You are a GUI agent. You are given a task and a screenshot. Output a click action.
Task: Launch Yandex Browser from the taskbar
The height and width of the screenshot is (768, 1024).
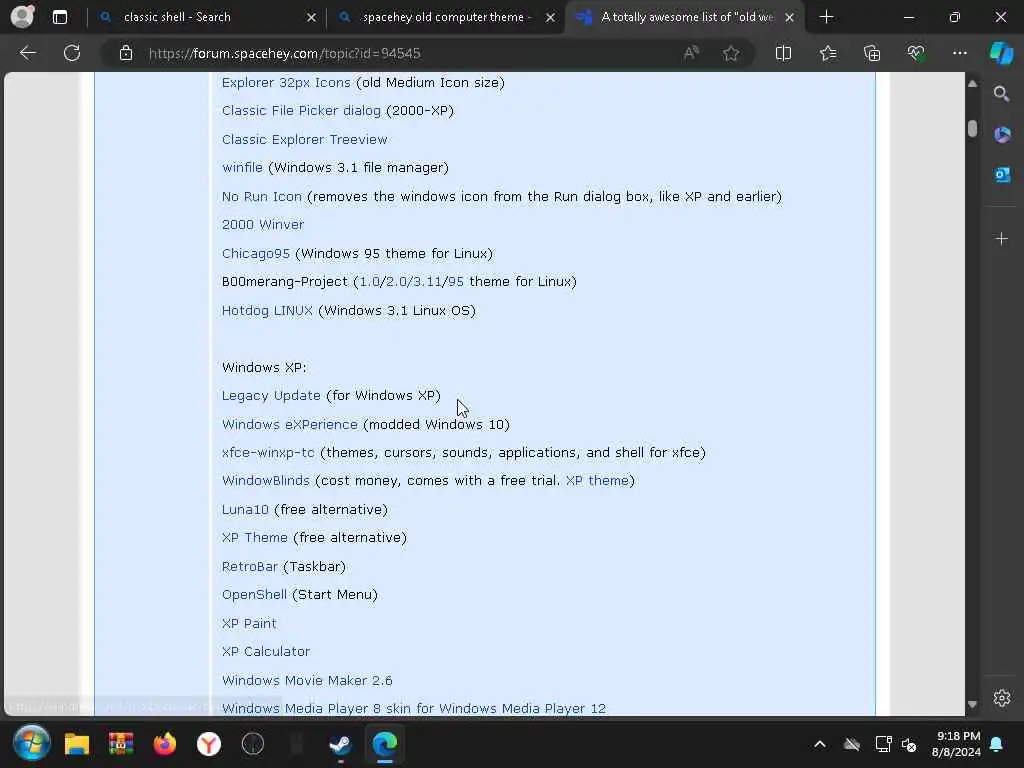(x=209, y=744)
